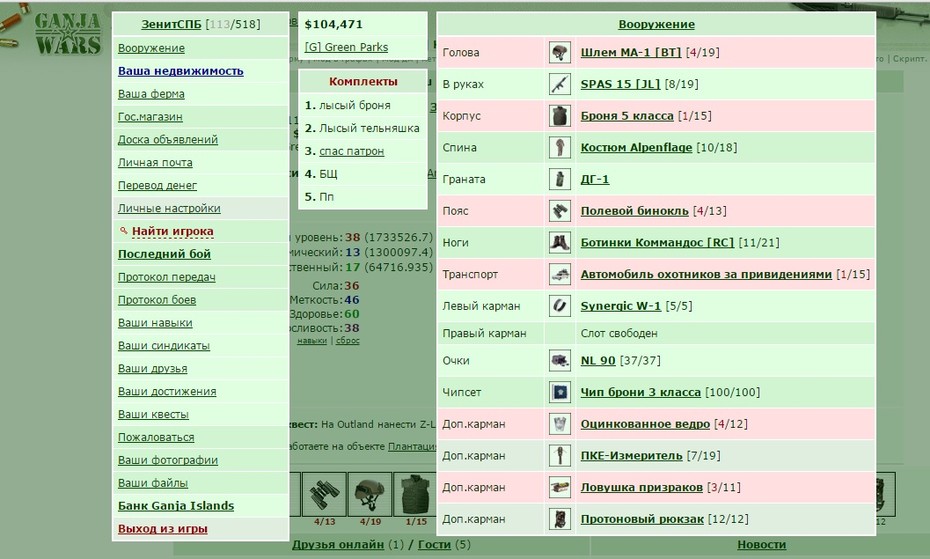Click Найти игрока link
The image size is (930, 559).
173,231
